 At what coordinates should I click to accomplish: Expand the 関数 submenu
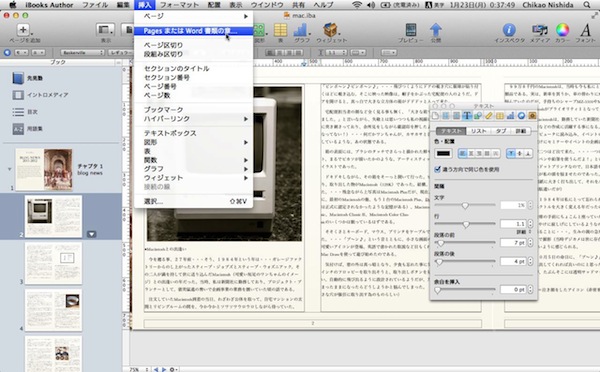[x=193, y=160]
